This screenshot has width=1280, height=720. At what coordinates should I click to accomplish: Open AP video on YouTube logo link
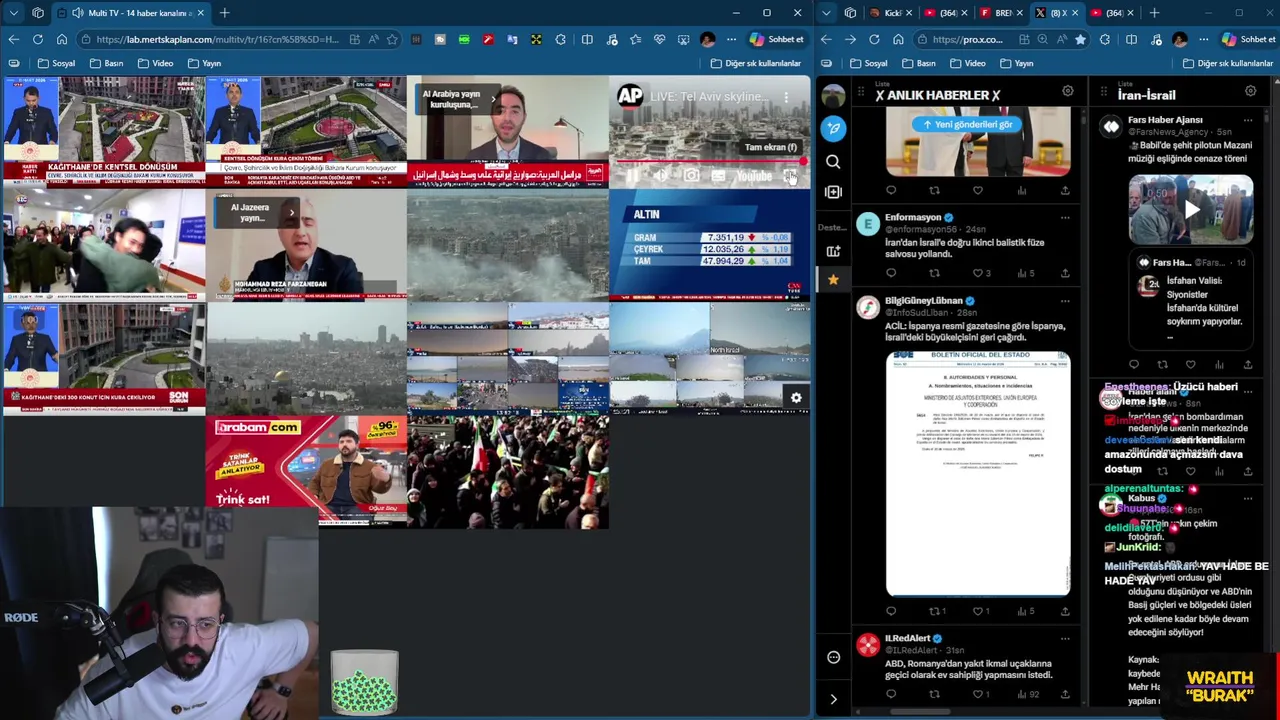click(x=754, y=176)
